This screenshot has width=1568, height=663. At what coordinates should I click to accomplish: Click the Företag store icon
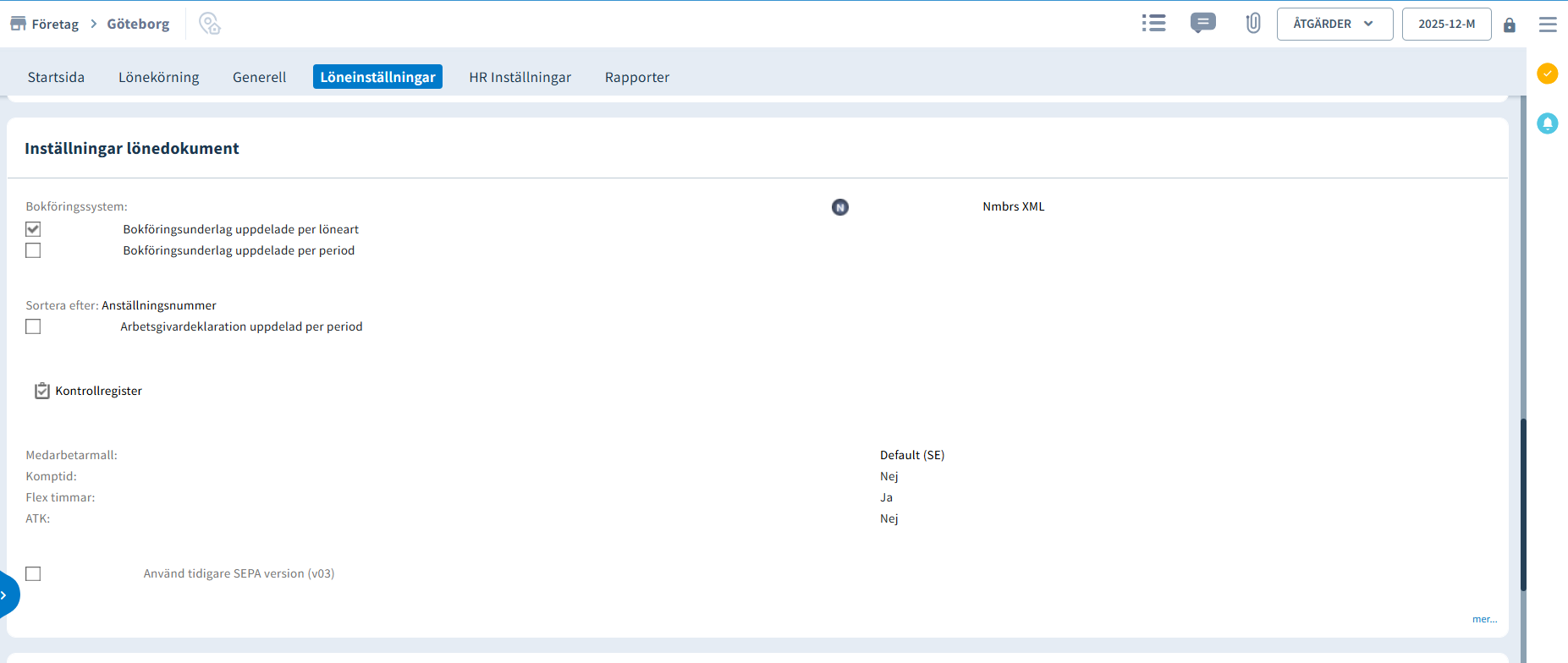[18, 24]
